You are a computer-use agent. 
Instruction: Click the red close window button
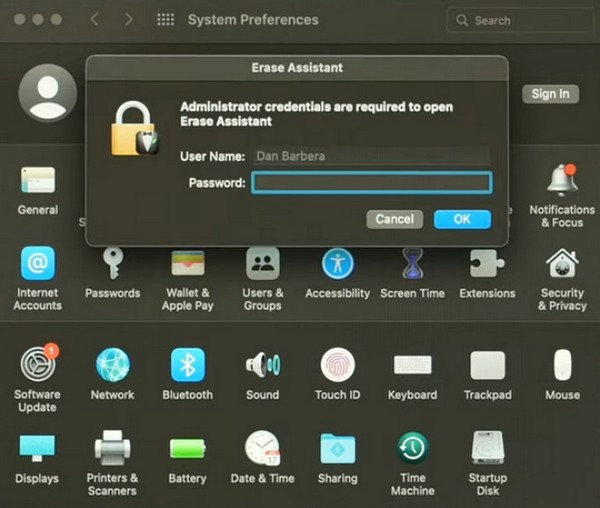20,19
